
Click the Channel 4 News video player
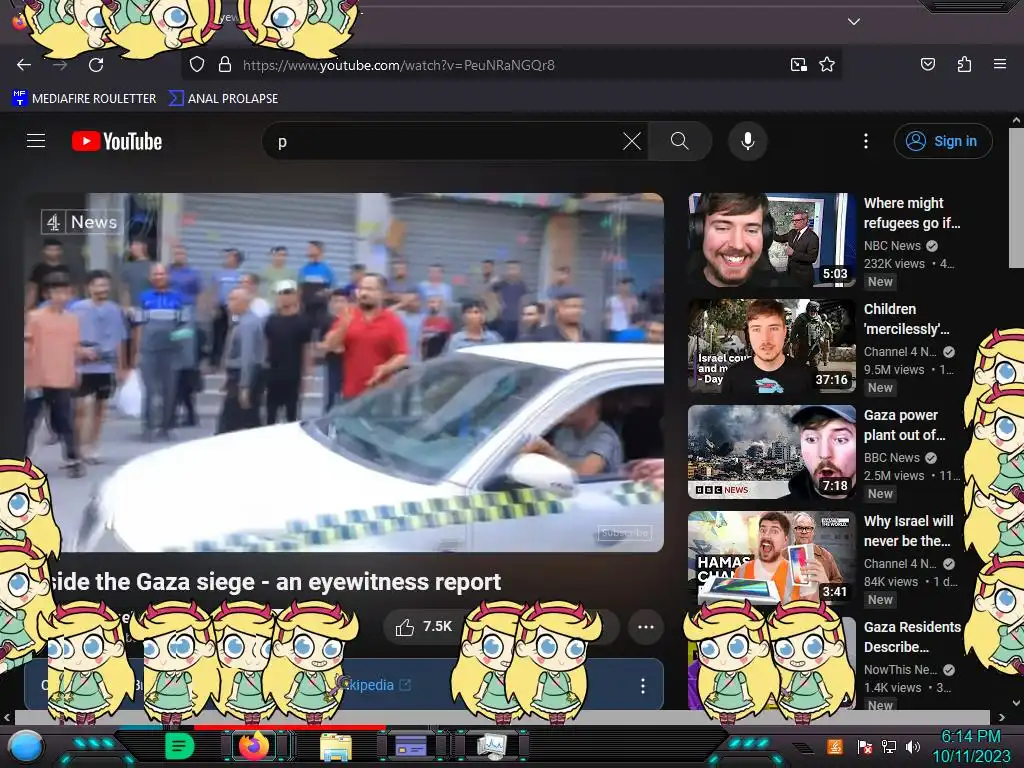pos(344,372)
